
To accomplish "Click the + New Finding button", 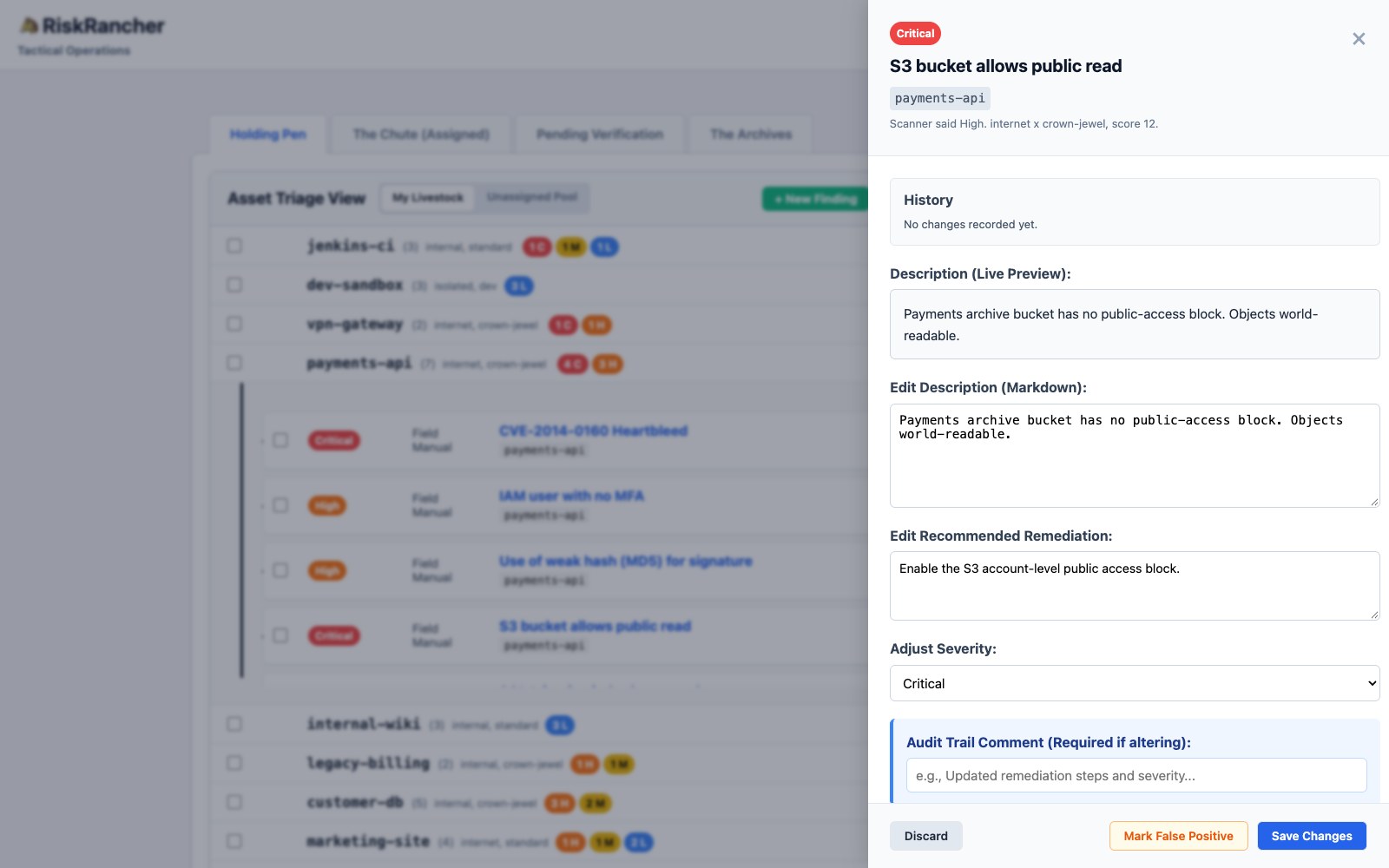I will tap(815, 199).
